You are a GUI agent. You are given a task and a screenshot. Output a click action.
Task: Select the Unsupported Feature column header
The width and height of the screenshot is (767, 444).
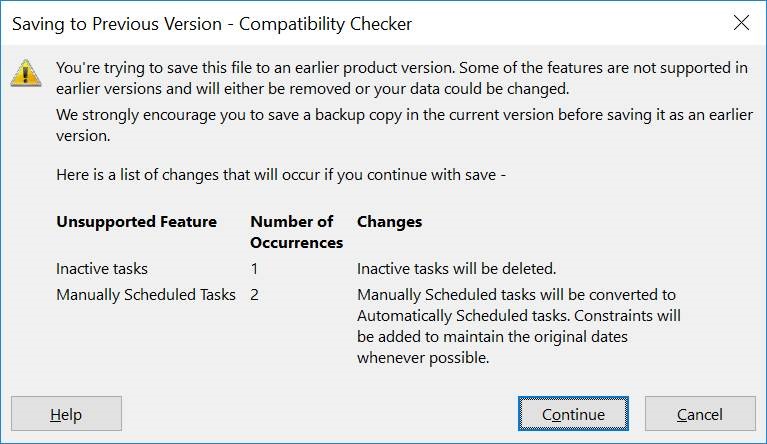point(136,222)
